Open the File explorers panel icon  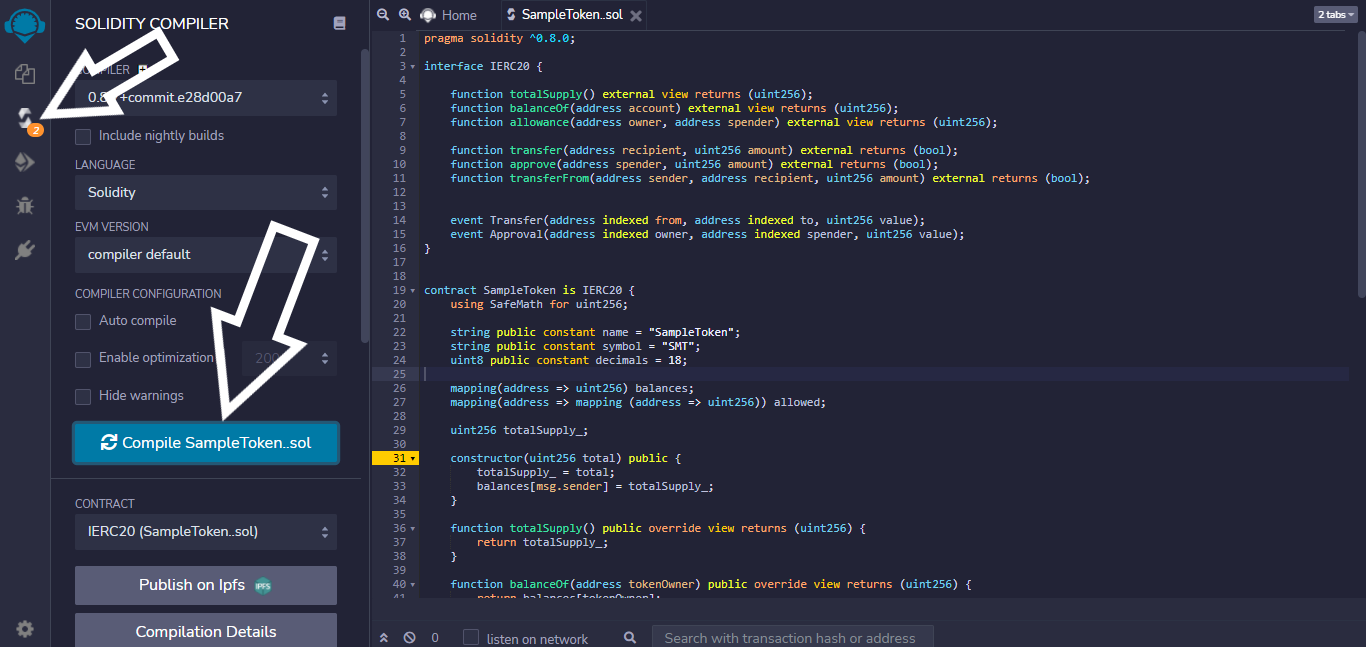tap(25, 74)
